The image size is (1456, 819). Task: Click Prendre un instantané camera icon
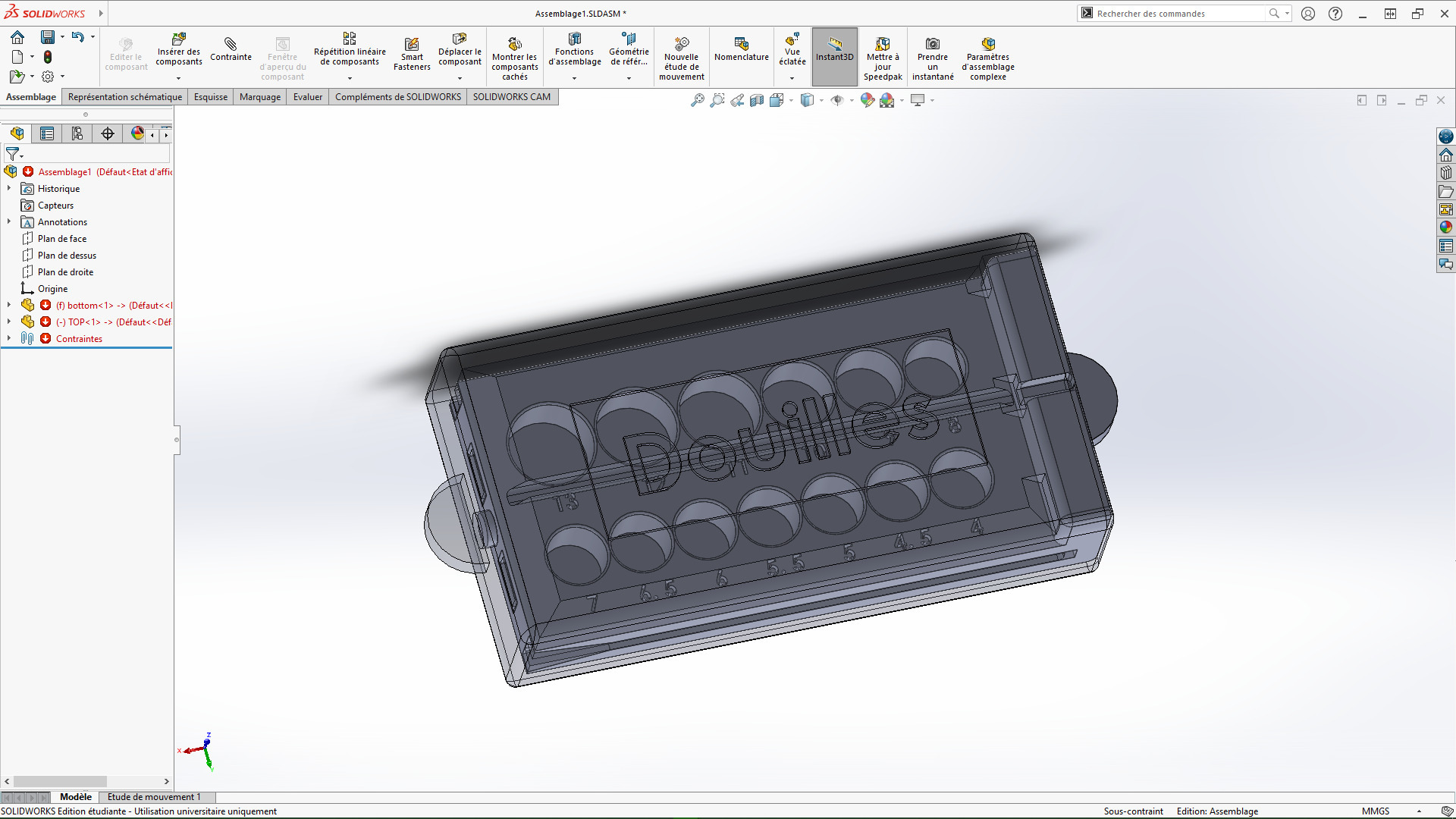932,44
